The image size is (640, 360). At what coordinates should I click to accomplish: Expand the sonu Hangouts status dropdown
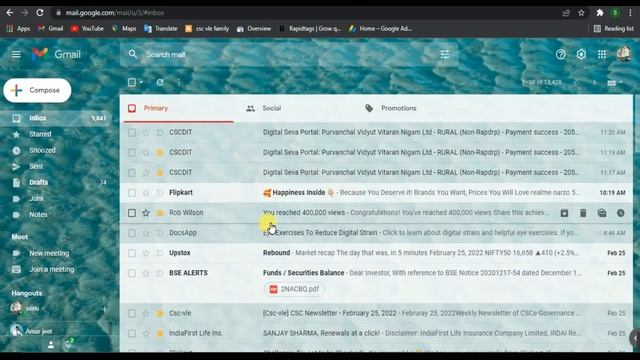point(43,309)
